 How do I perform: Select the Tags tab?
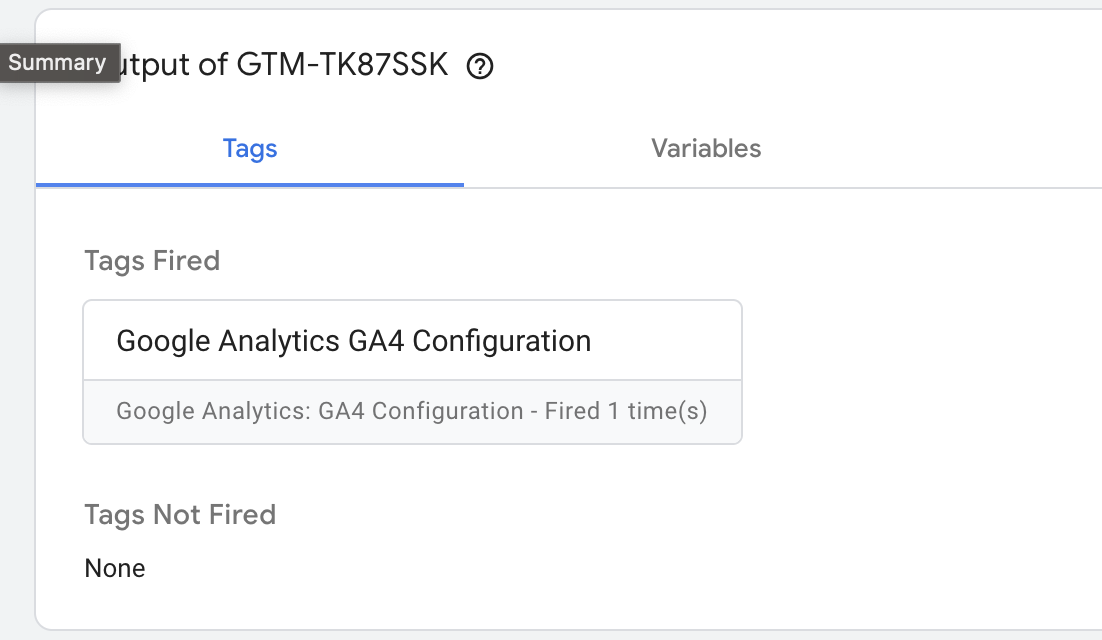[250, 149]
